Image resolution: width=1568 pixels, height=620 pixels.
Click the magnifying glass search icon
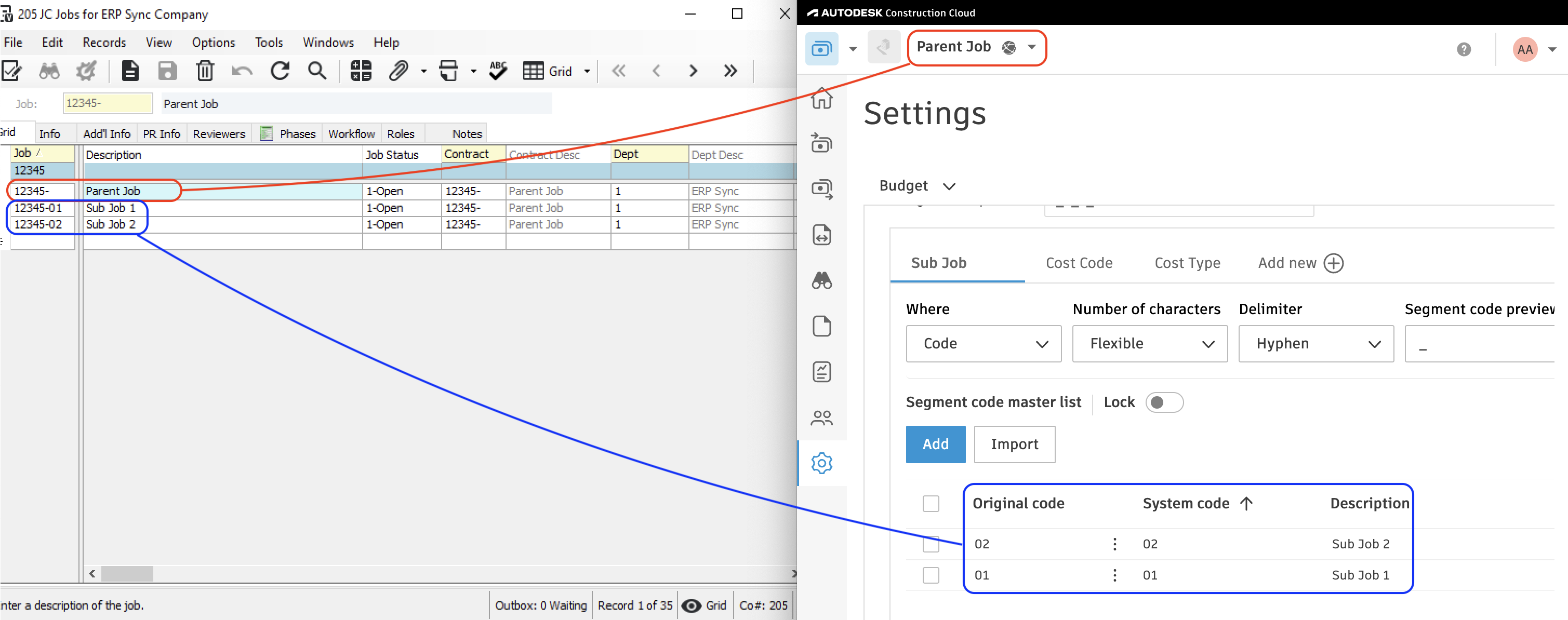317,71
